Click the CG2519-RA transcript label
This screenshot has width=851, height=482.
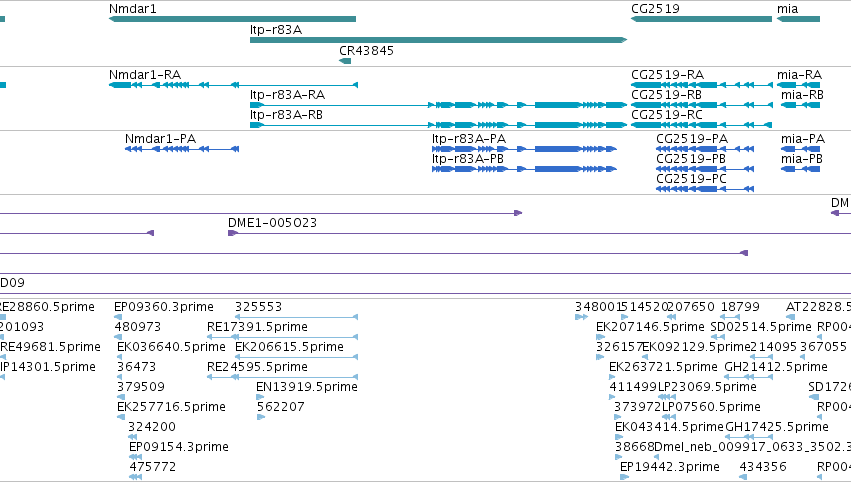(668, 74)
